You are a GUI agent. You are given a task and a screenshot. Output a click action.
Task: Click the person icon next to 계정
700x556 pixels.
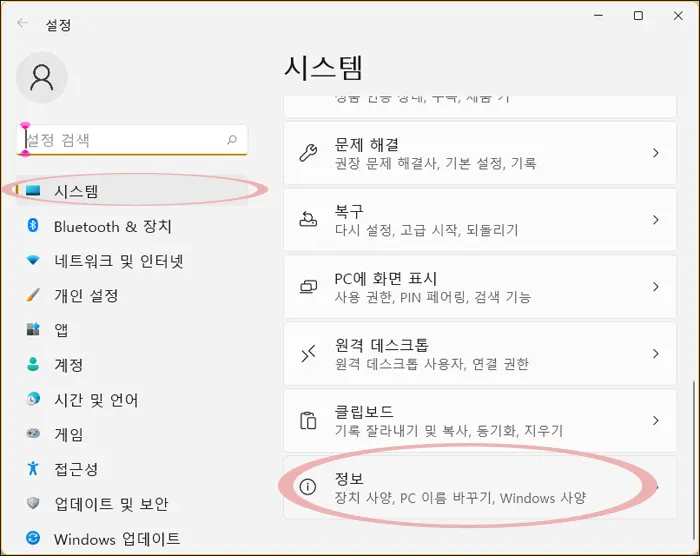click(33, 364)
